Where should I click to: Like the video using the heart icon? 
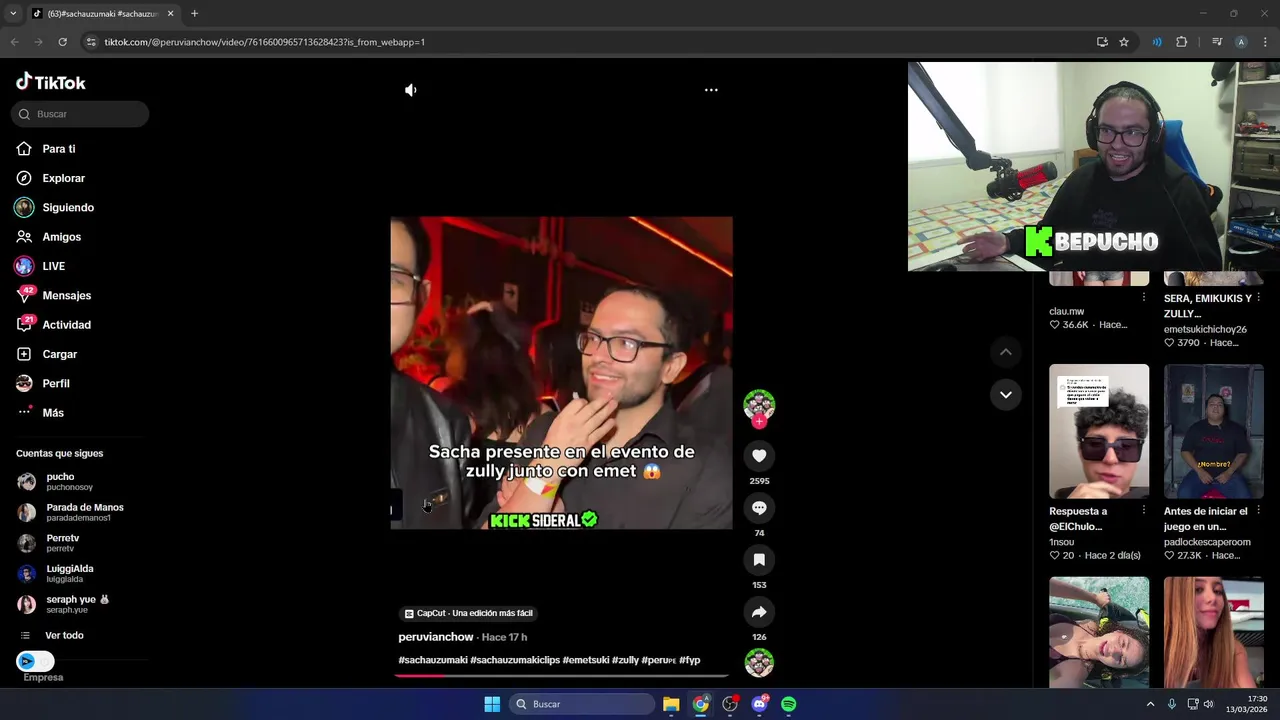[x=759, y=456]
